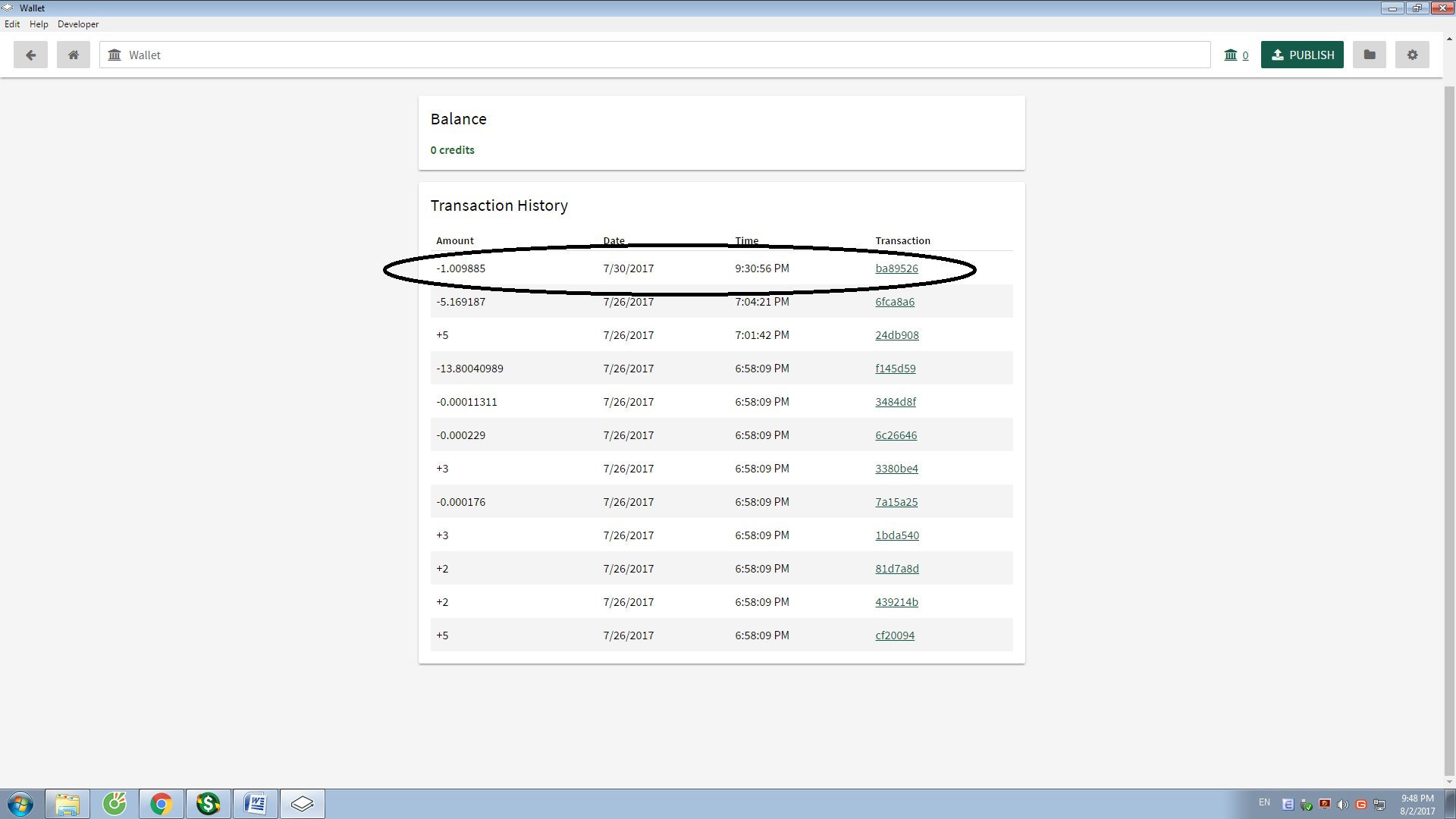Open transaction cf20094 link
This screenshot has height=819, width=1456.
coord(895,635)
